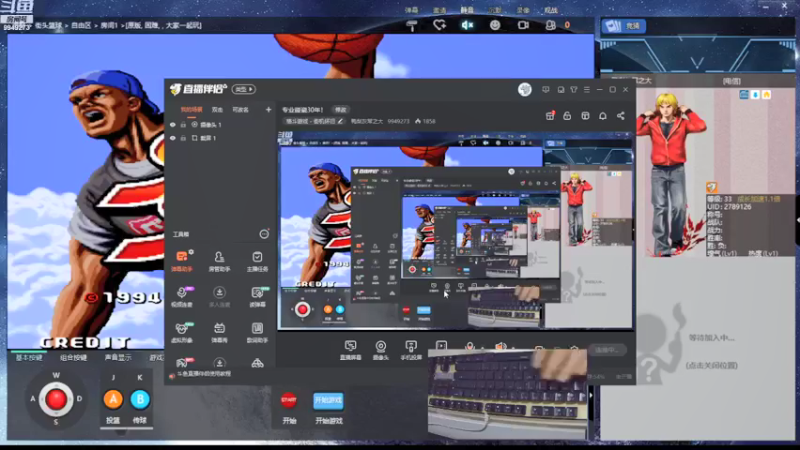Click the video camera icon in game toolbar
The width and height of the screenshot is (800, 450).
(523, 25)
